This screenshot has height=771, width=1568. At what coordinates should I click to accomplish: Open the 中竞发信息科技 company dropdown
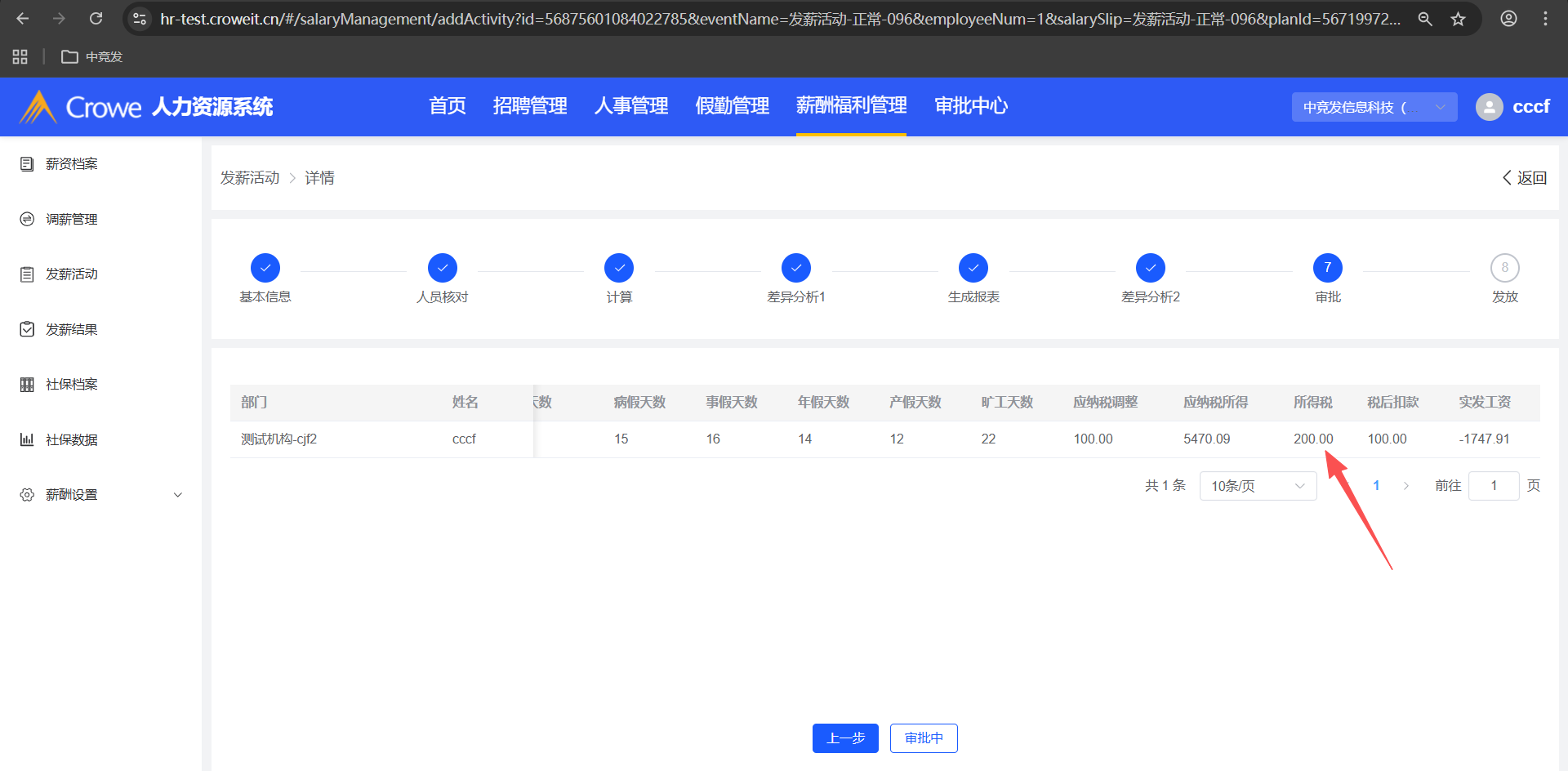coord(1374,107)
